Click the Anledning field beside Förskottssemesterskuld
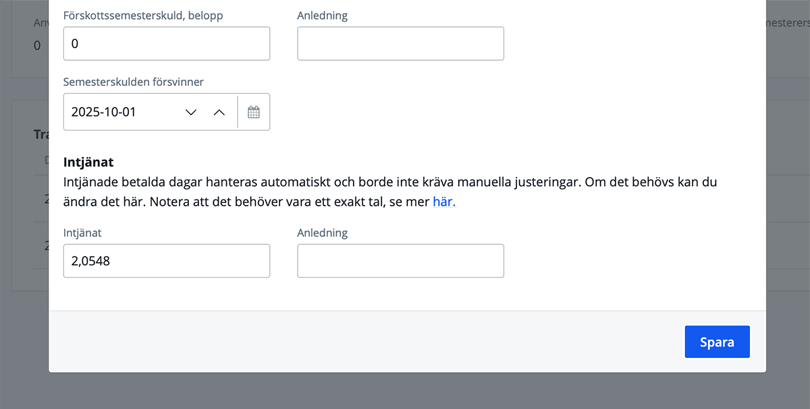Viewport: 810px width, 409px height. coord(400,44)
